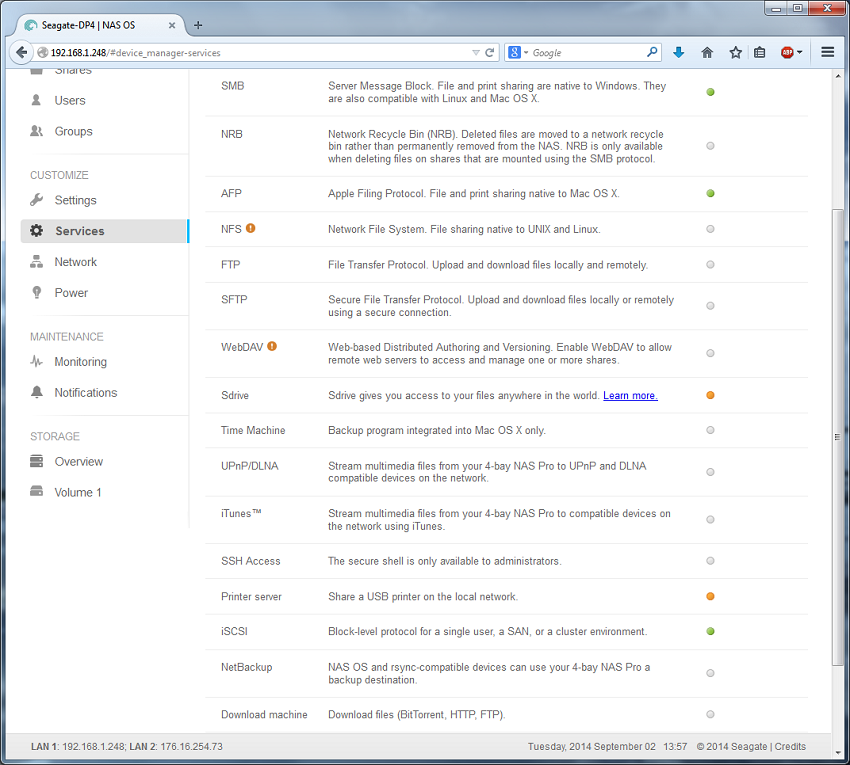Viewport: 850px width, 765px height.
Task: Go to Settings in sidebar
Action: 75,200
